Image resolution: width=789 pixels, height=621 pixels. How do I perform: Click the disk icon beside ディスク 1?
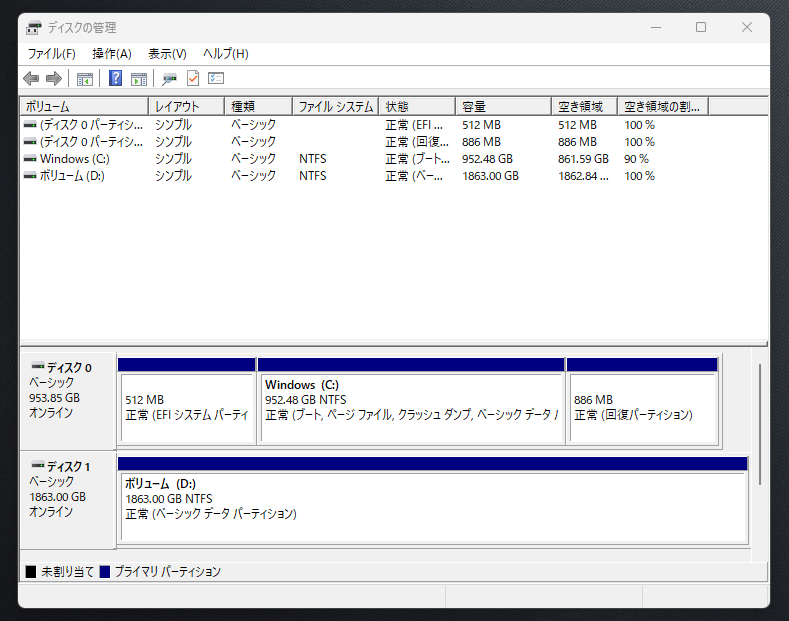point(38,465)
